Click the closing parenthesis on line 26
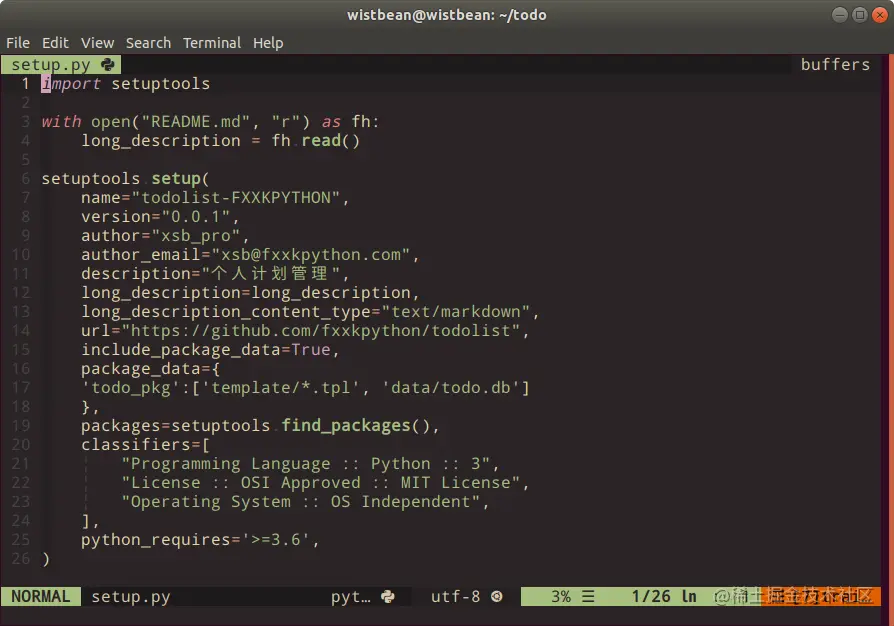Screen dimensions: 894x626 pos(46,559)
